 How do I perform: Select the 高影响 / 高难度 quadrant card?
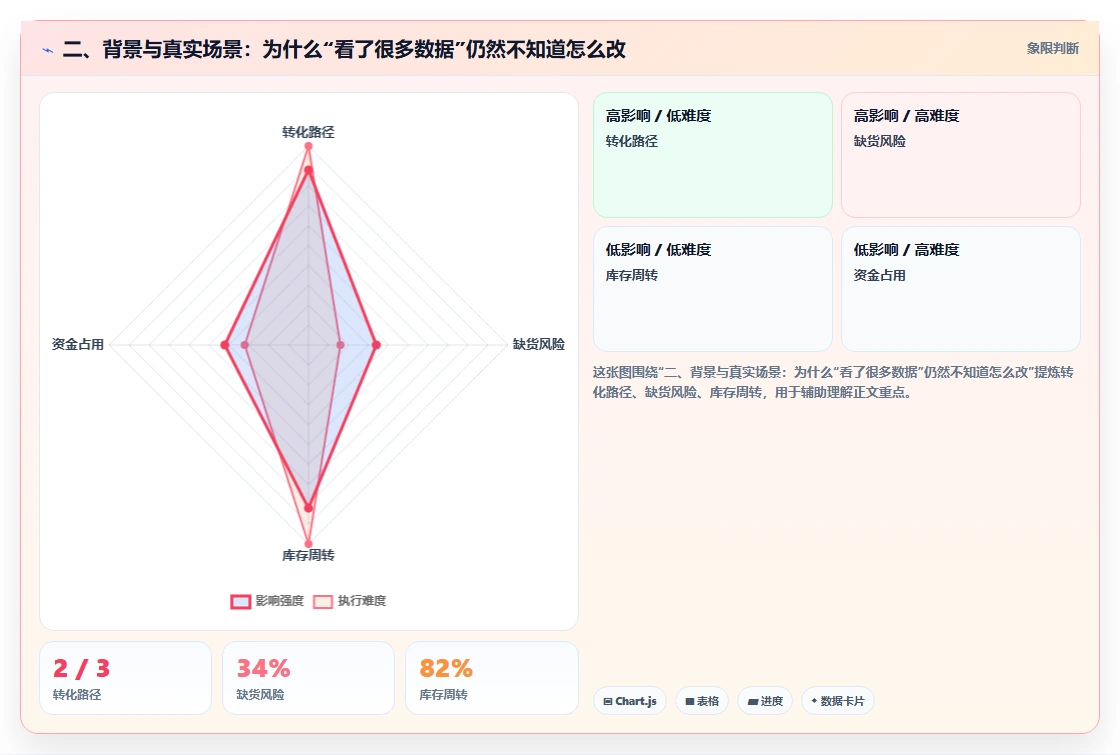(961, 155)
